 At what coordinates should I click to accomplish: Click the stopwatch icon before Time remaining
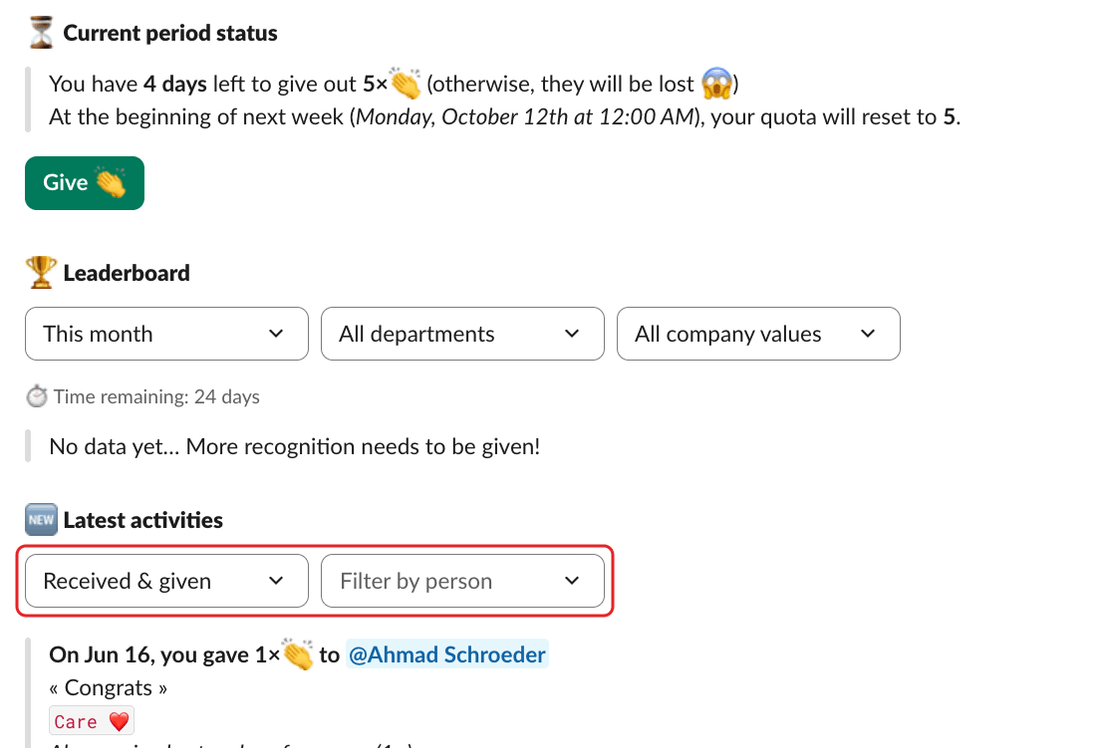point(36,396)
